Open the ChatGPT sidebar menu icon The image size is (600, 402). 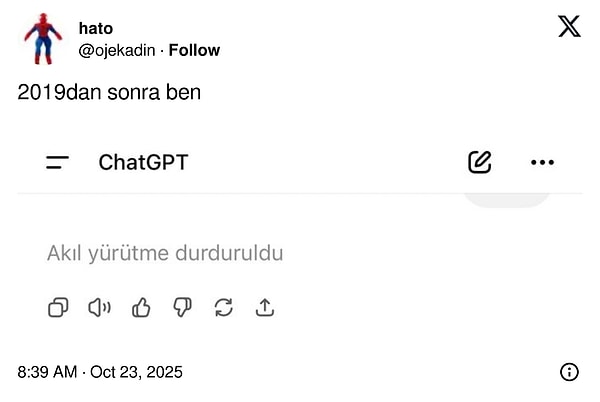point(58,162)
